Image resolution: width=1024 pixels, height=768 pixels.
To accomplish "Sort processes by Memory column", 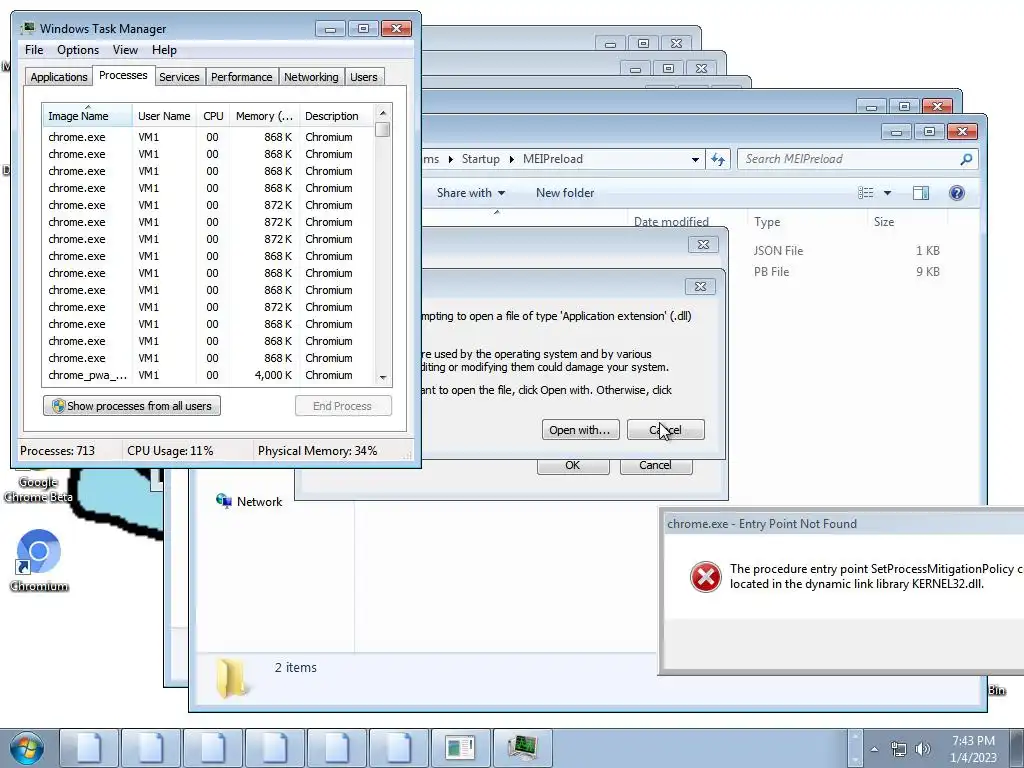I will coord(264,116).
